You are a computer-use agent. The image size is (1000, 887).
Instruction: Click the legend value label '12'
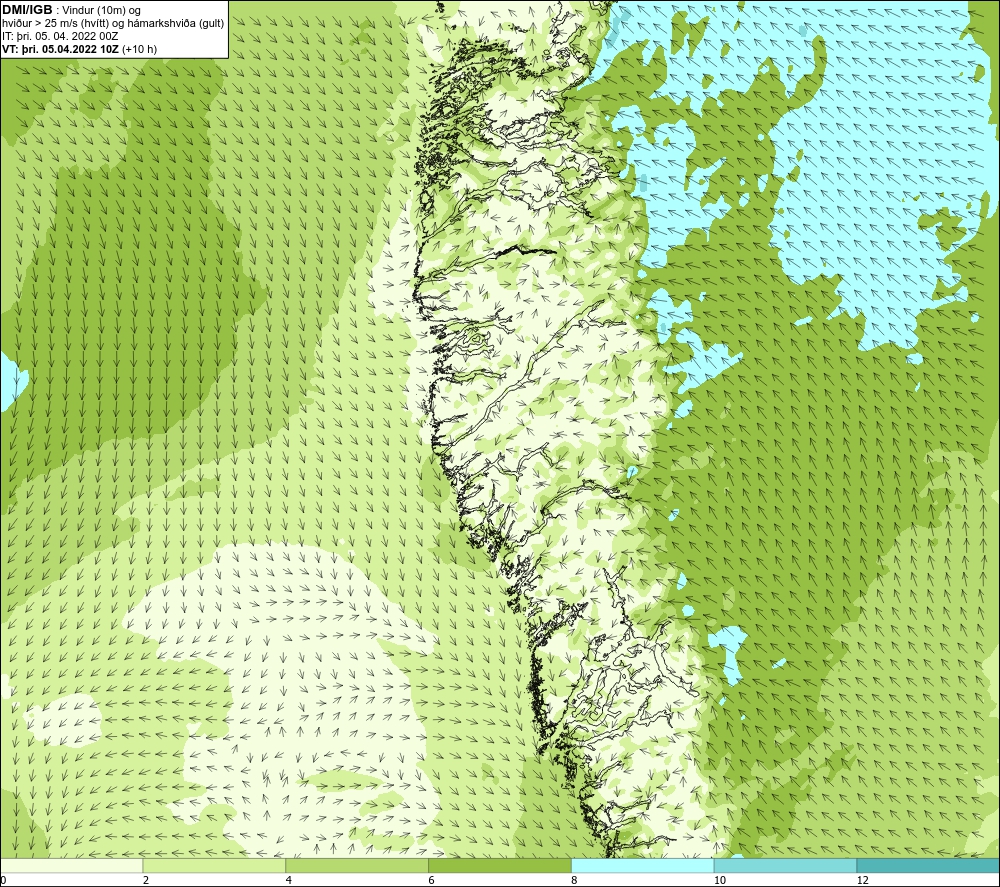pos(863,880)
